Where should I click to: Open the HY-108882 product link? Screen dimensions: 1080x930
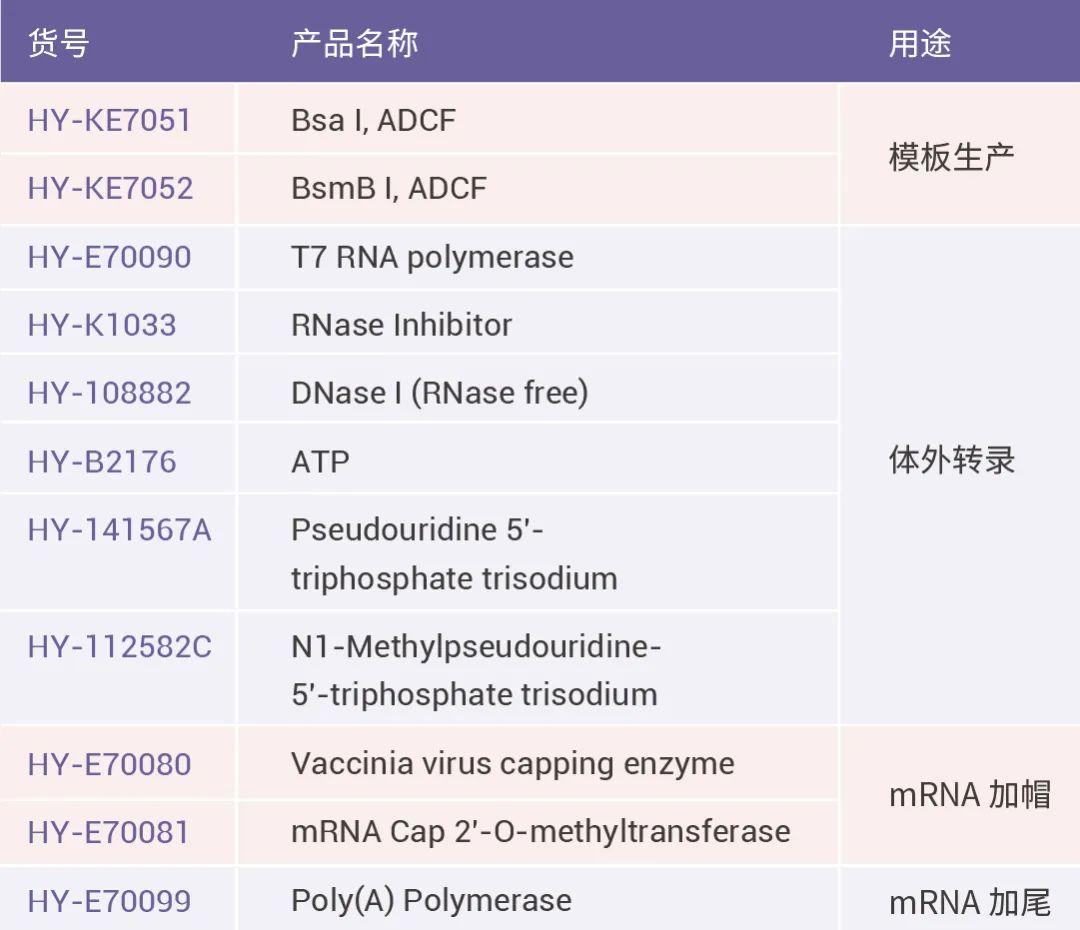(109, 393)
